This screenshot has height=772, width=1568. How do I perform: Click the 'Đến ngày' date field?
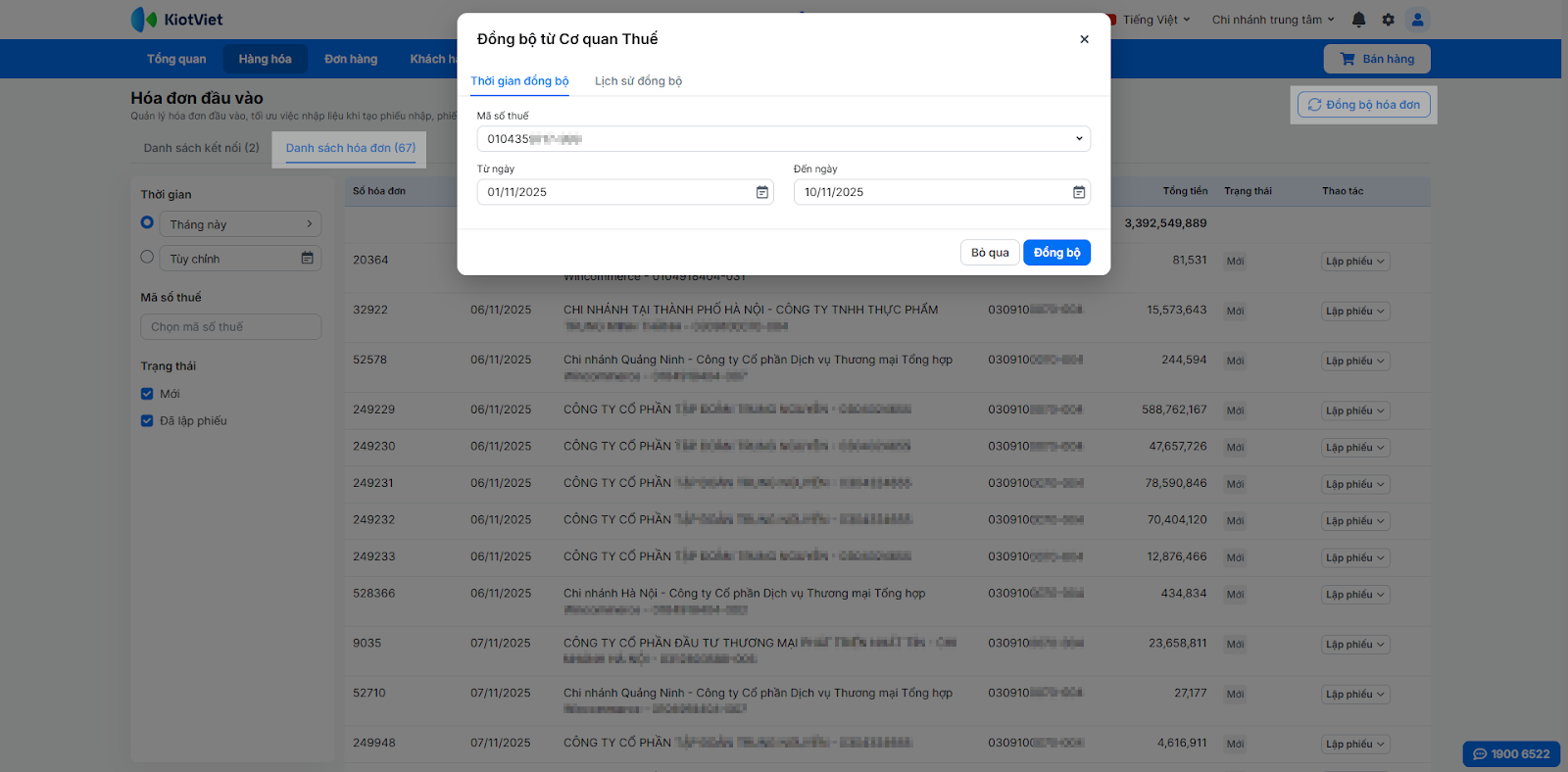click(x=942, y=192)
